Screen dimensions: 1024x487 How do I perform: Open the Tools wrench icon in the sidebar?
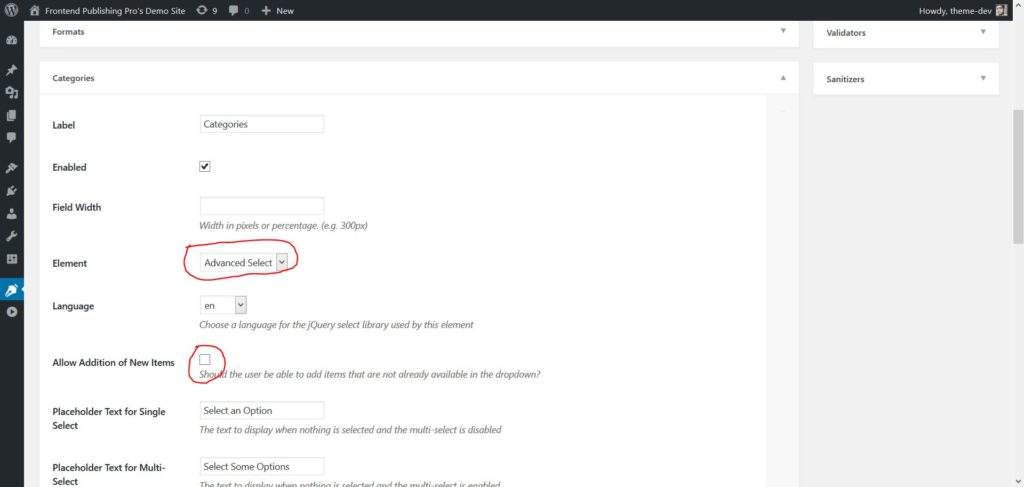[11, 236]
